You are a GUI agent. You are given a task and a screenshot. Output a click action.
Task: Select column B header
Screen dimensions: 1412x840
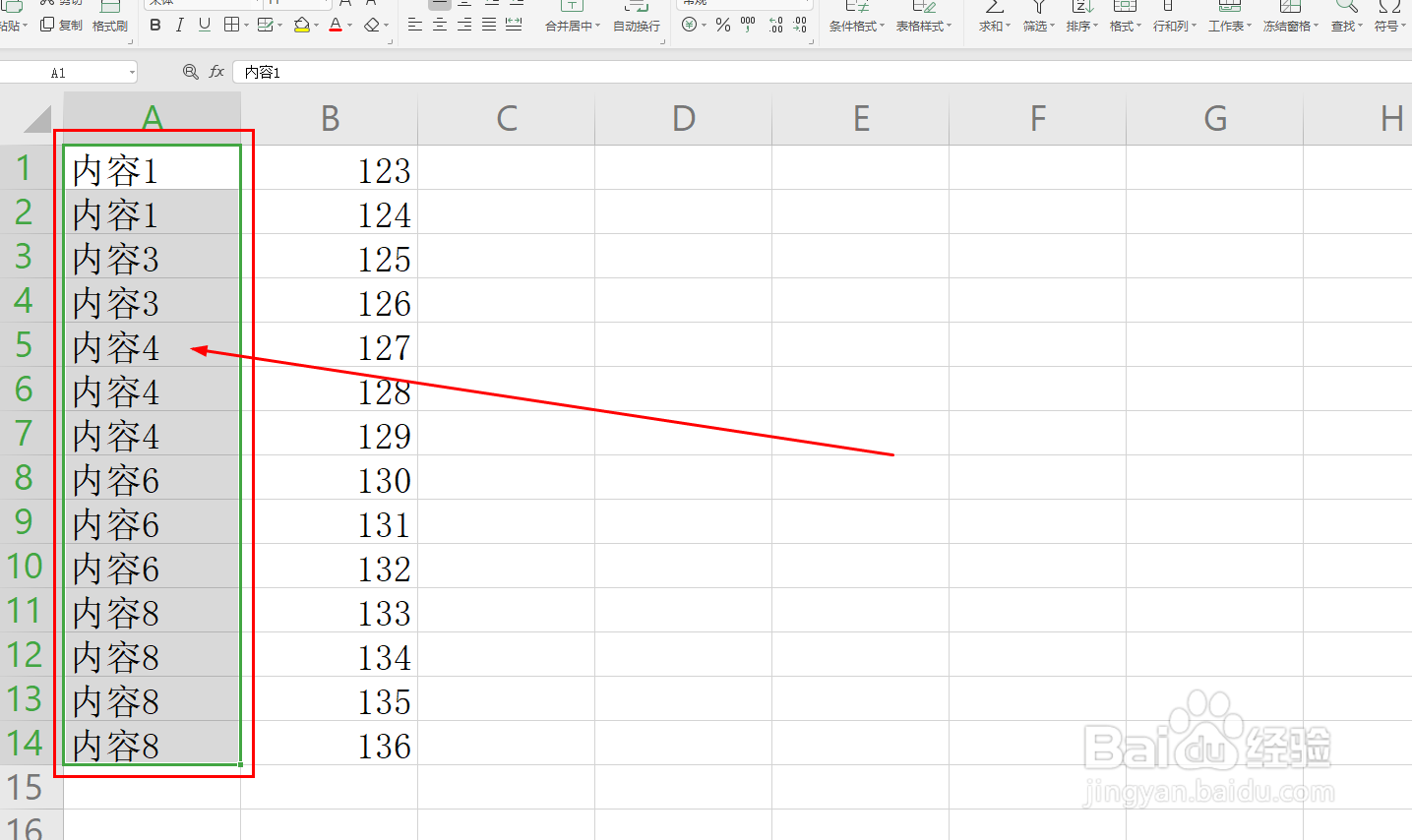coord(330,118)
